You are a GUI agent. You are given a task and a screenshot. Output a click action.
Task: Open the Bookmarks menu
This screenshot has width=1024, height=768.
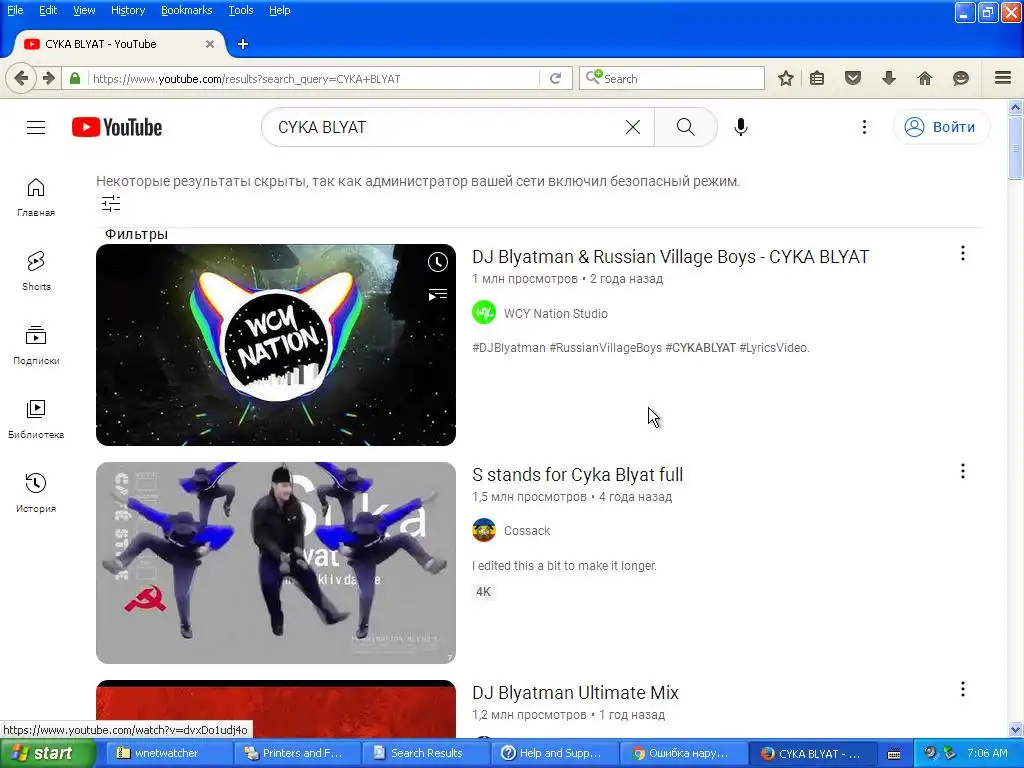[187, 10]
